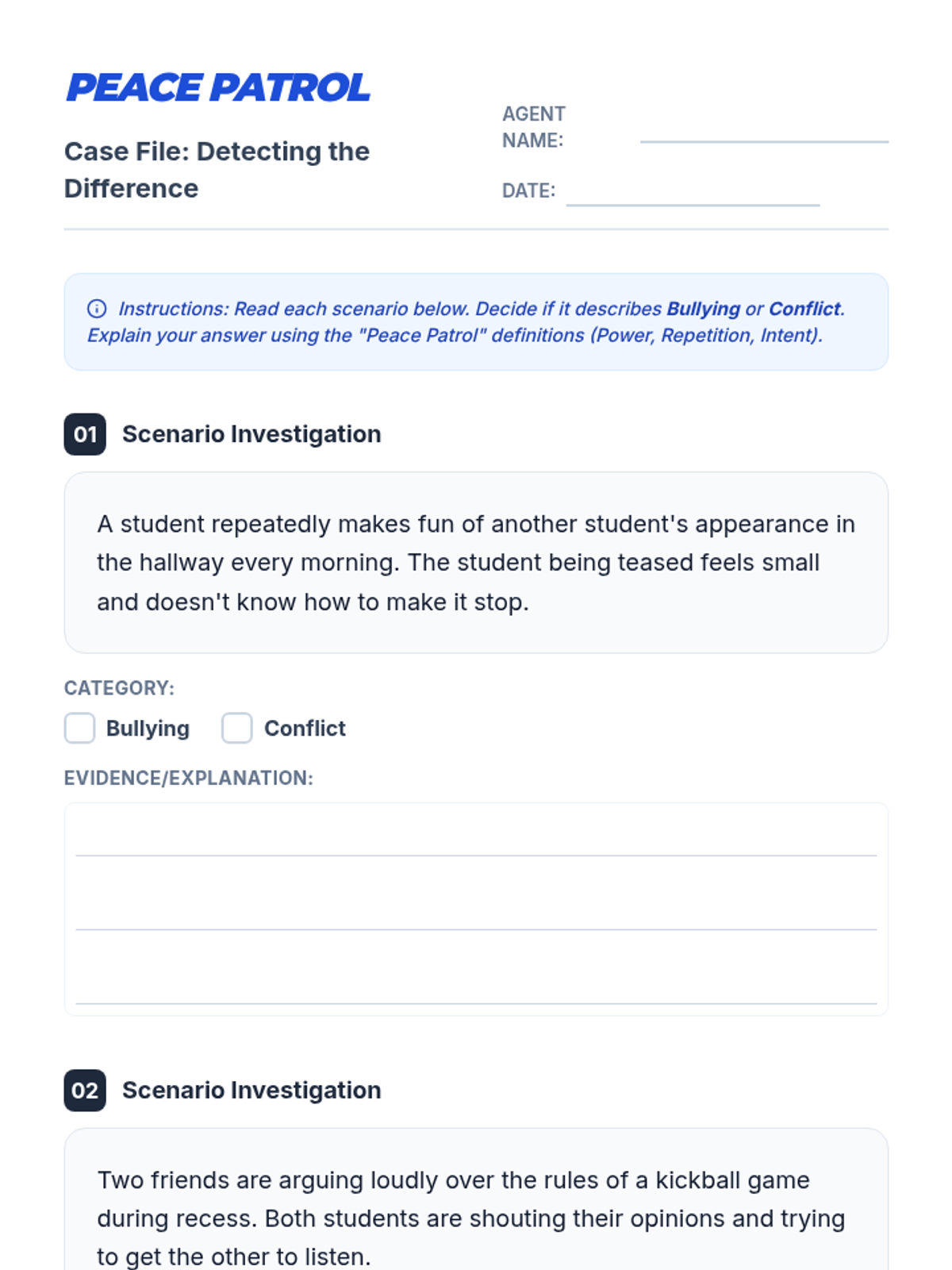Click the hallway teasing scenario text box
This screenshot has height=1270, width=952.
point(476,563)
